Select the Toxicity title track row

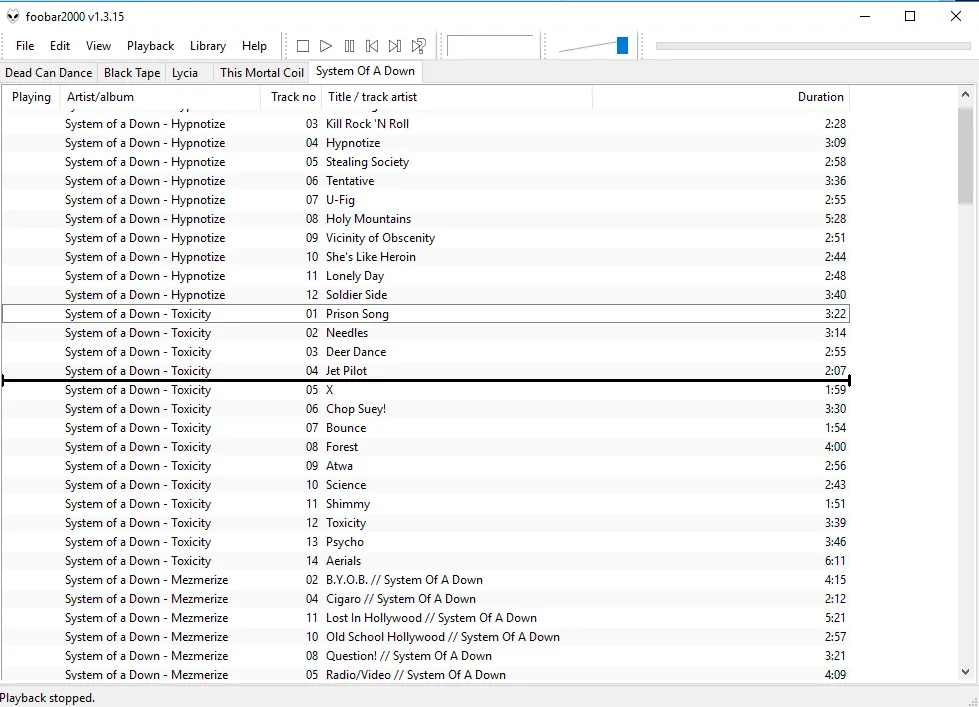point(426,523)
